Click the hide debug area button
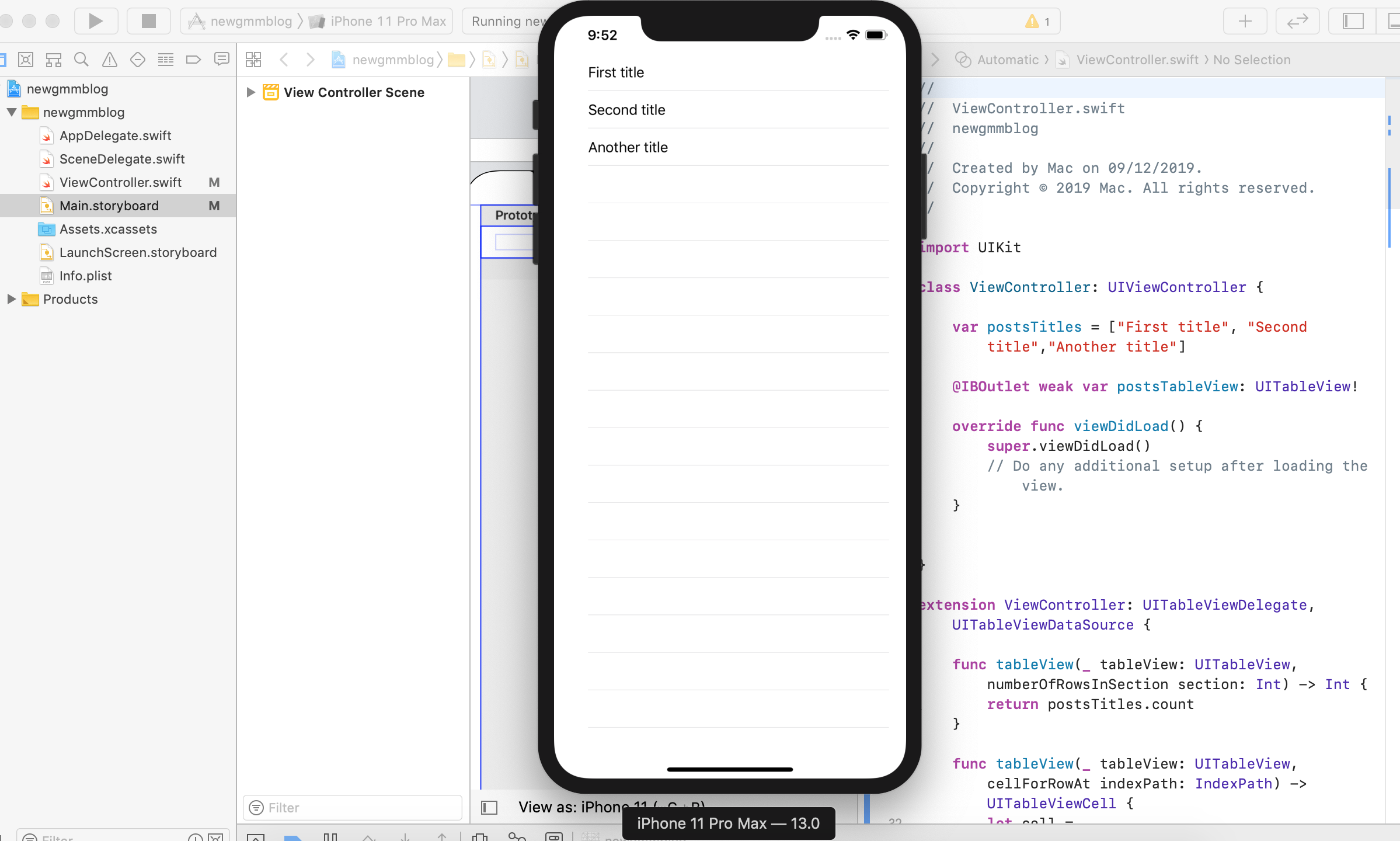The image size is (1400, 841). point(256,836)
